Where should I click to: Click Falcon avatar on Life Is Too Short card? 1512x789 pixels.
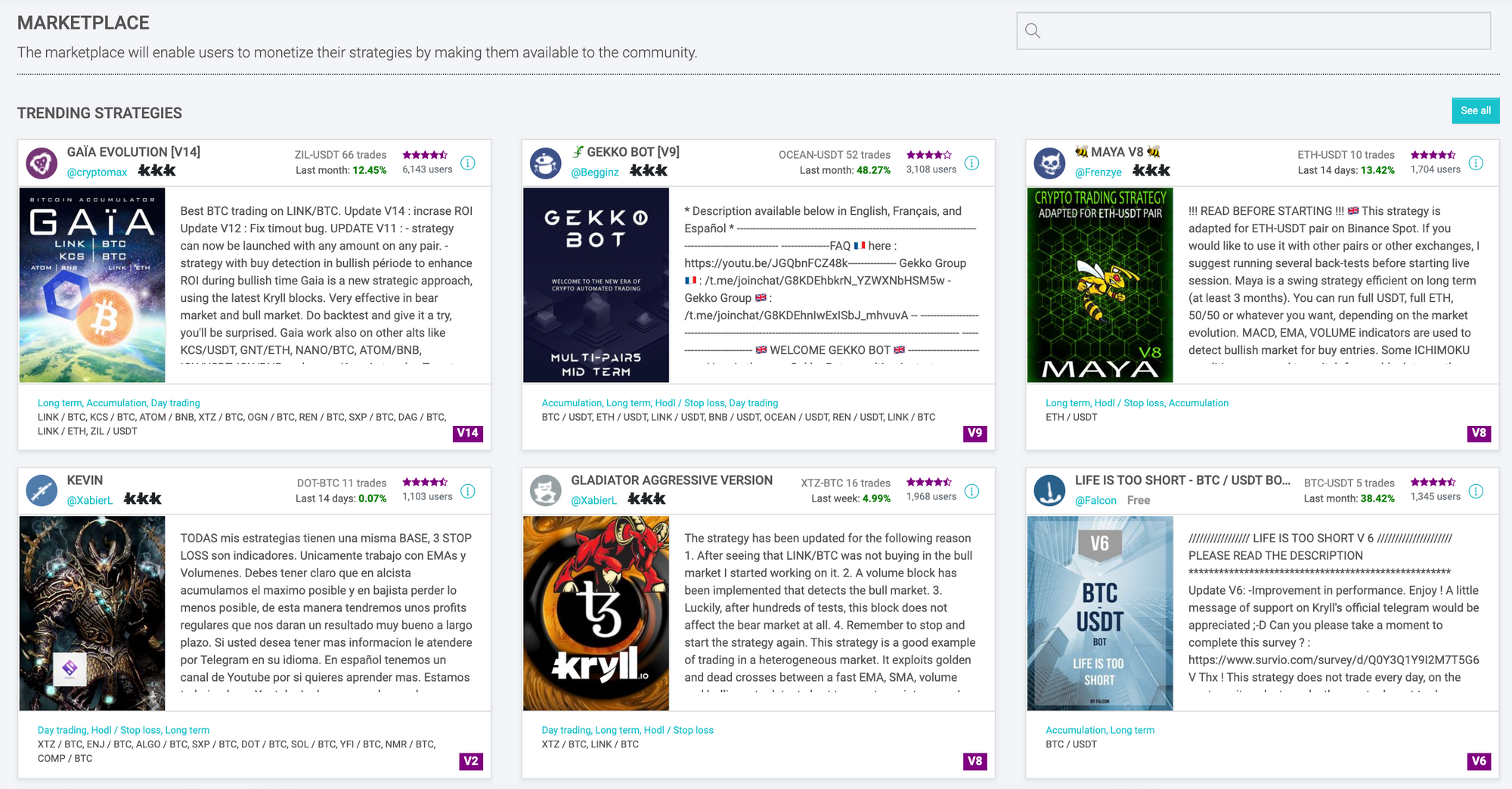tap(1049, 491)
